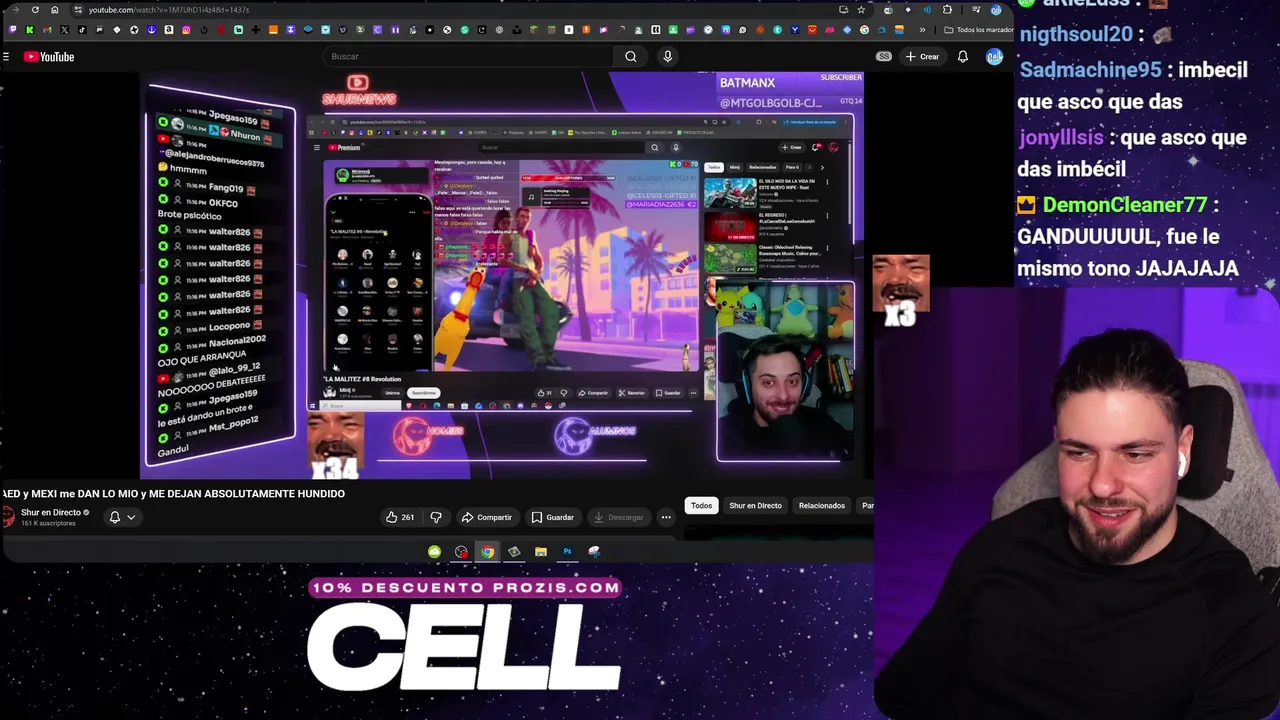
Task: Click the 161 K suscriptores text
Action: click(x=48, y=524)
